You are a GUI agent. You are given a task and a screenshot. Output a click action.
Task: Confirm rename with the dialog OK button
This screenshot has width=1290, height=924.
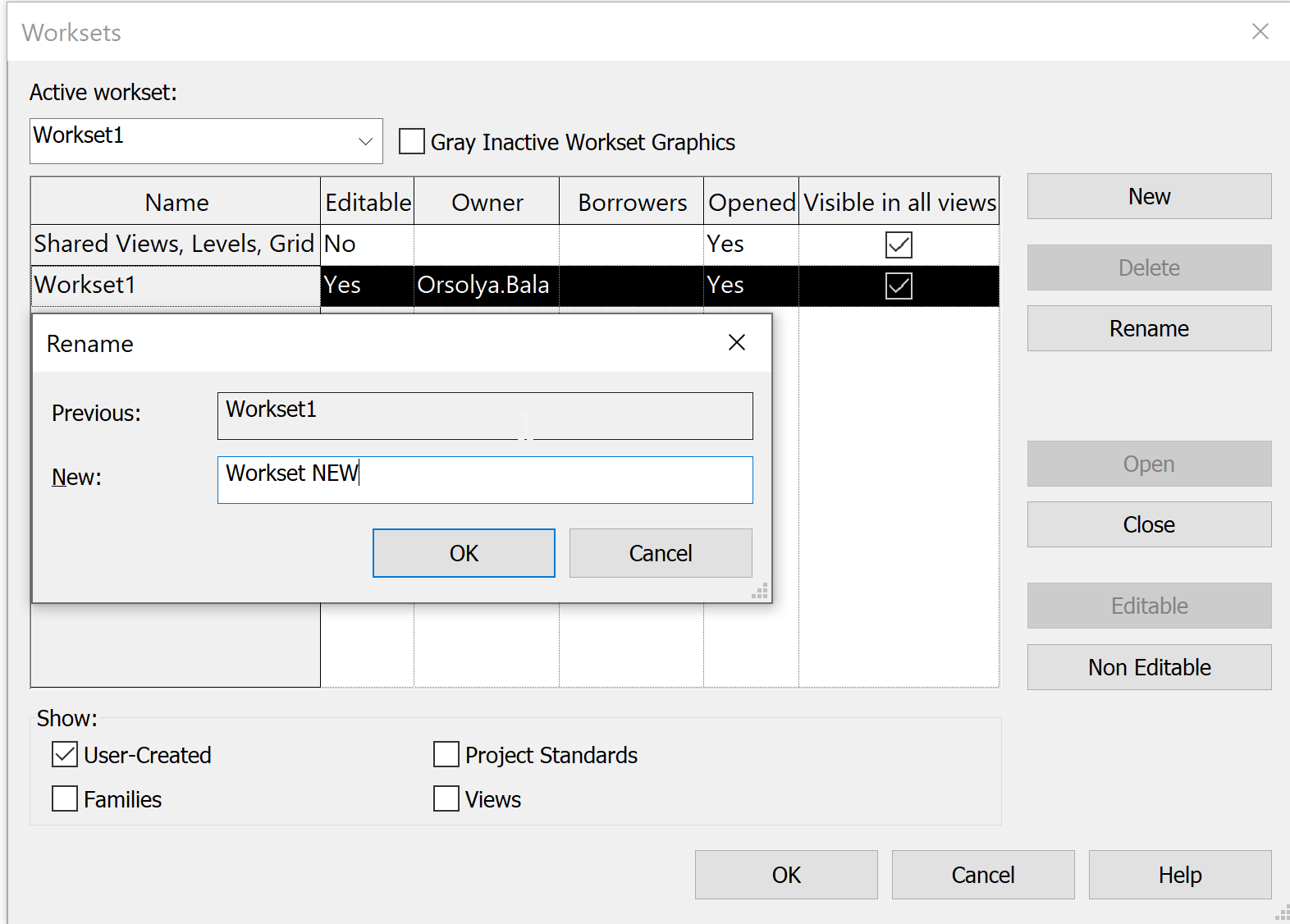464,553
